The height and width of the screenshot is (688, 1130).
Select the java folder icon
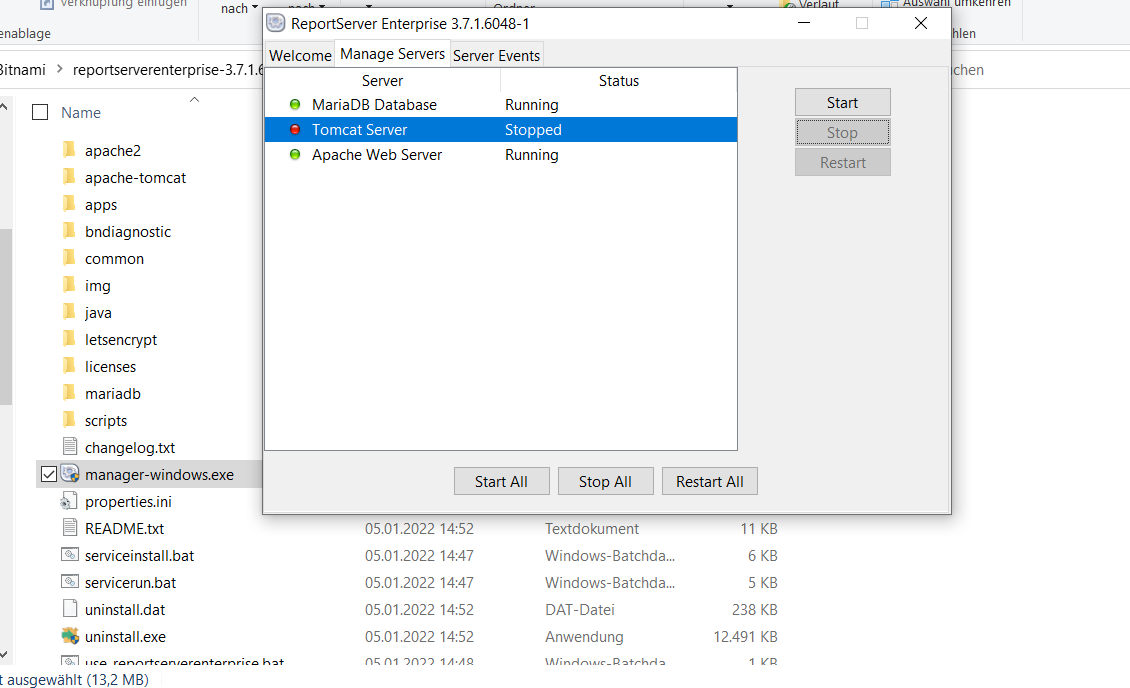tap(69, 312)
